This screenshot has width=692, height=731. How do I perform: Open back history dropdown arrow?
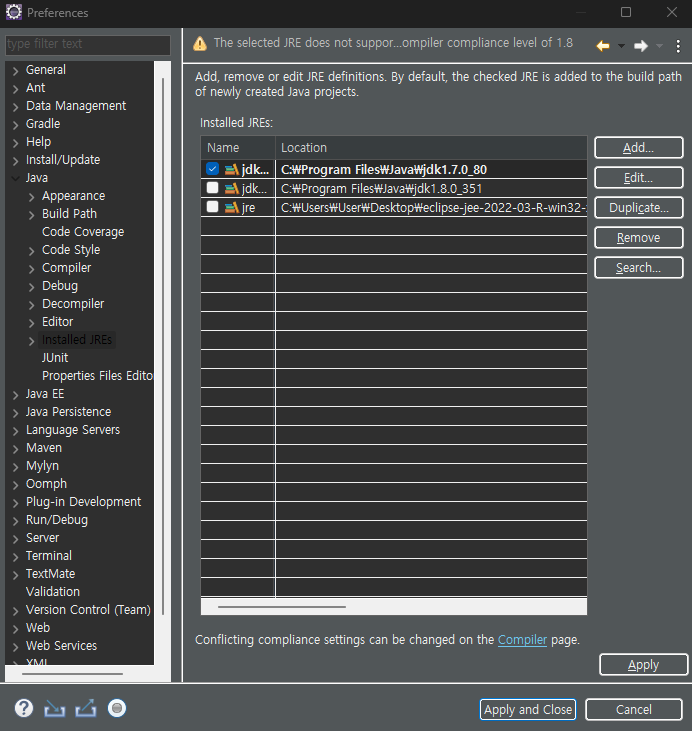click(621, 46)
